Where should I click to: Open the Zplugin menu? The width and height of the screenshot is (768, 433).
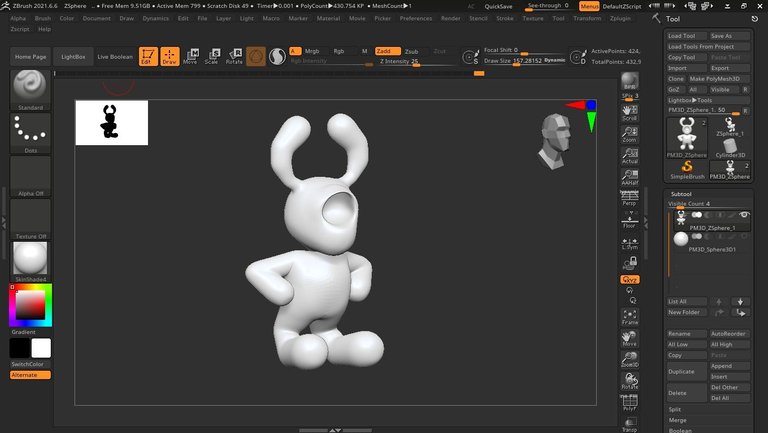(620, 18)
